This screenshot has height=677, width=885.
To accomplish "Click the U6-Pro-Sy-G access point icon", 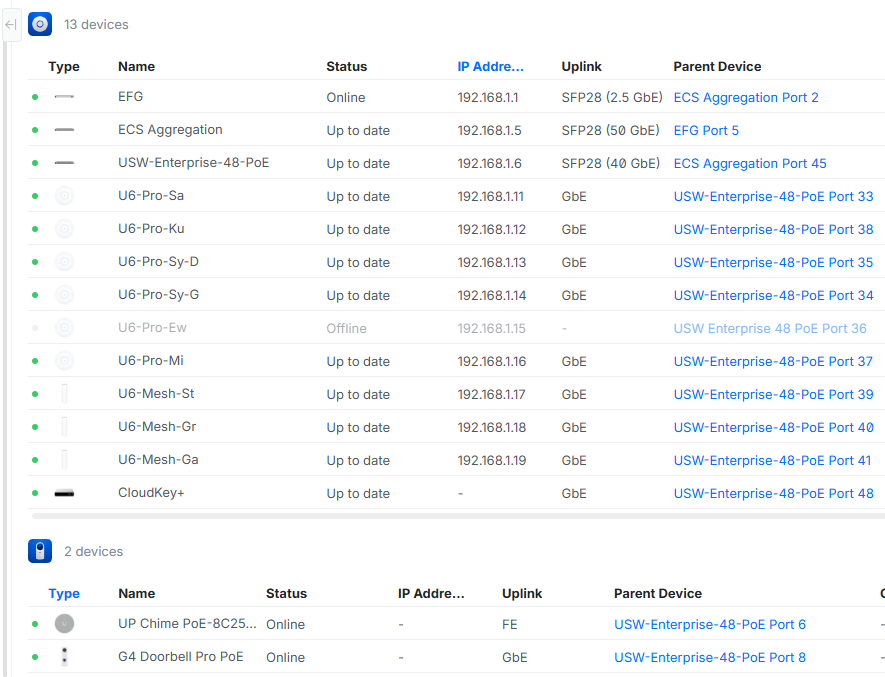I will [x=64, y=295].
